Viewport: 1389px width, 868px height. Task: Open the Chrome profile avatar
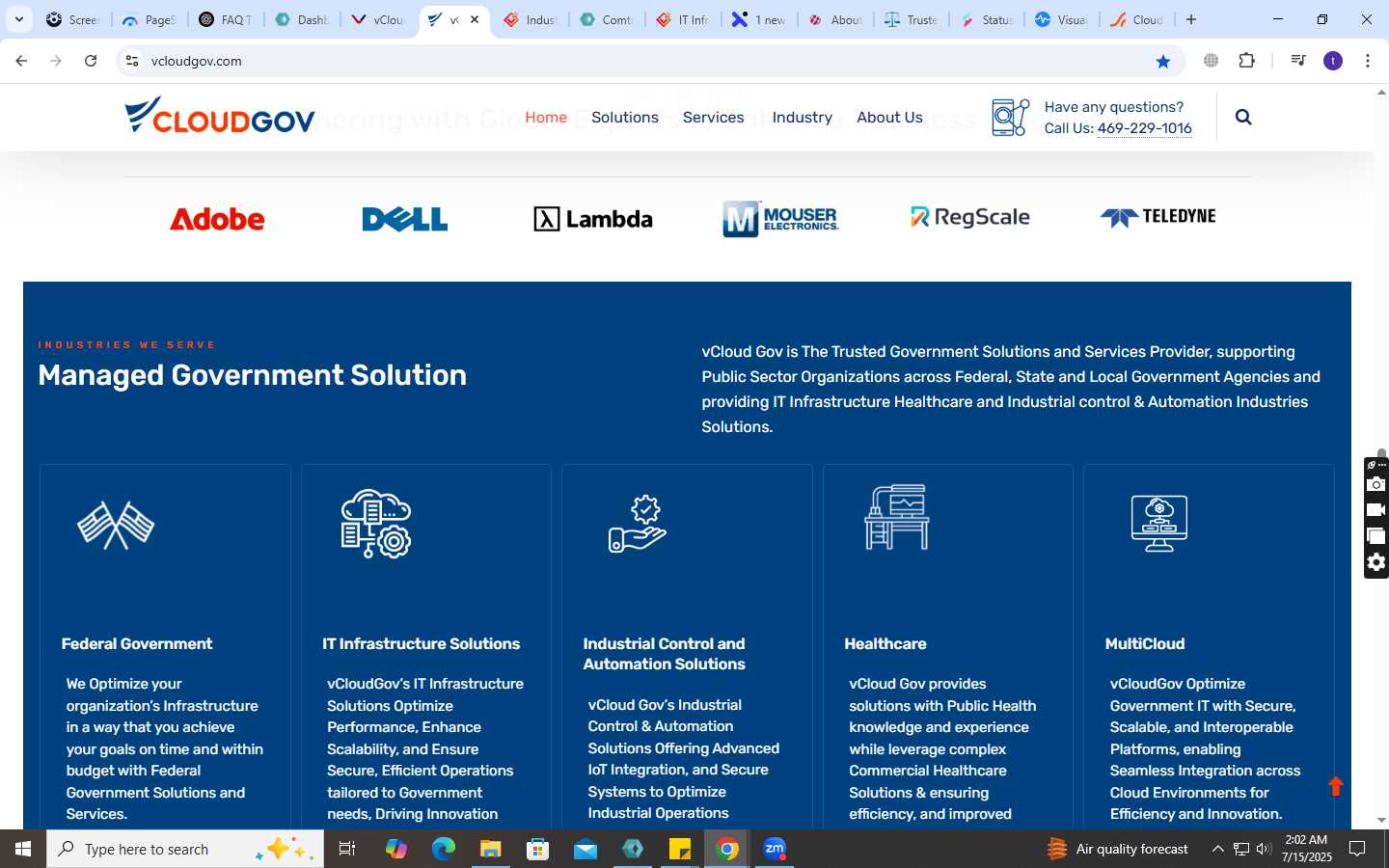pyautogui.click(x=1333, y=61)
